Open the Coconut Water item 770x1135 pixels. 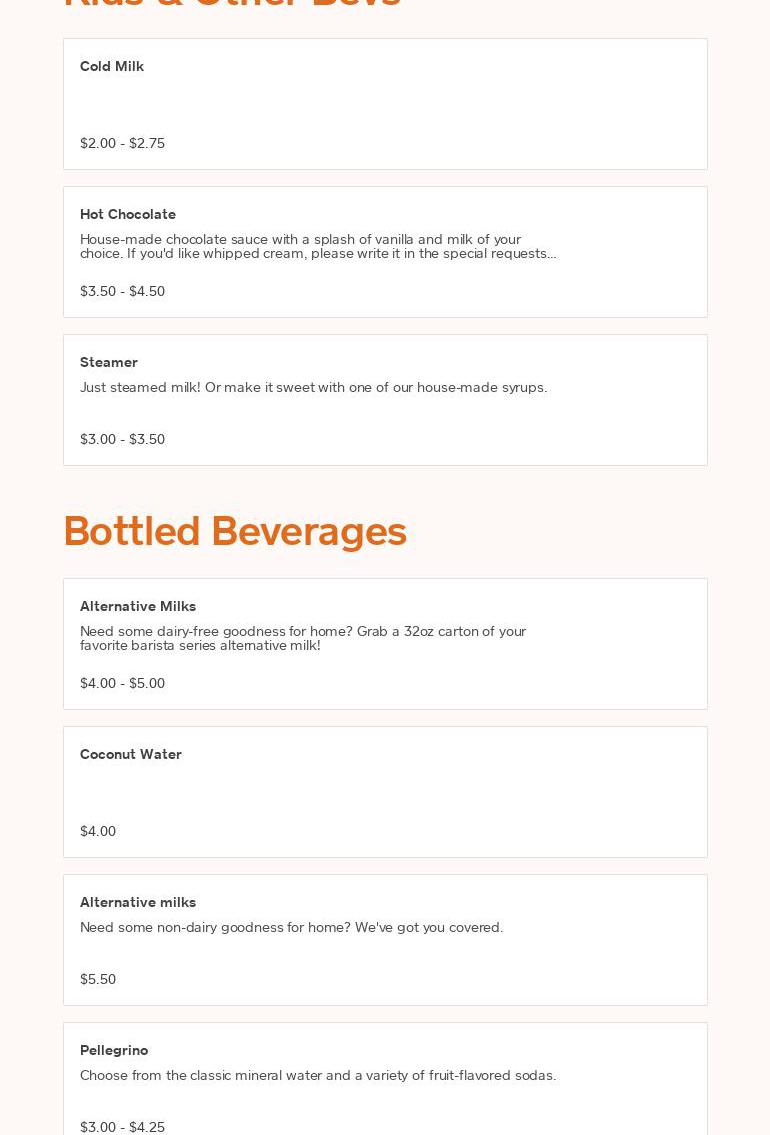tap(131, 754)
